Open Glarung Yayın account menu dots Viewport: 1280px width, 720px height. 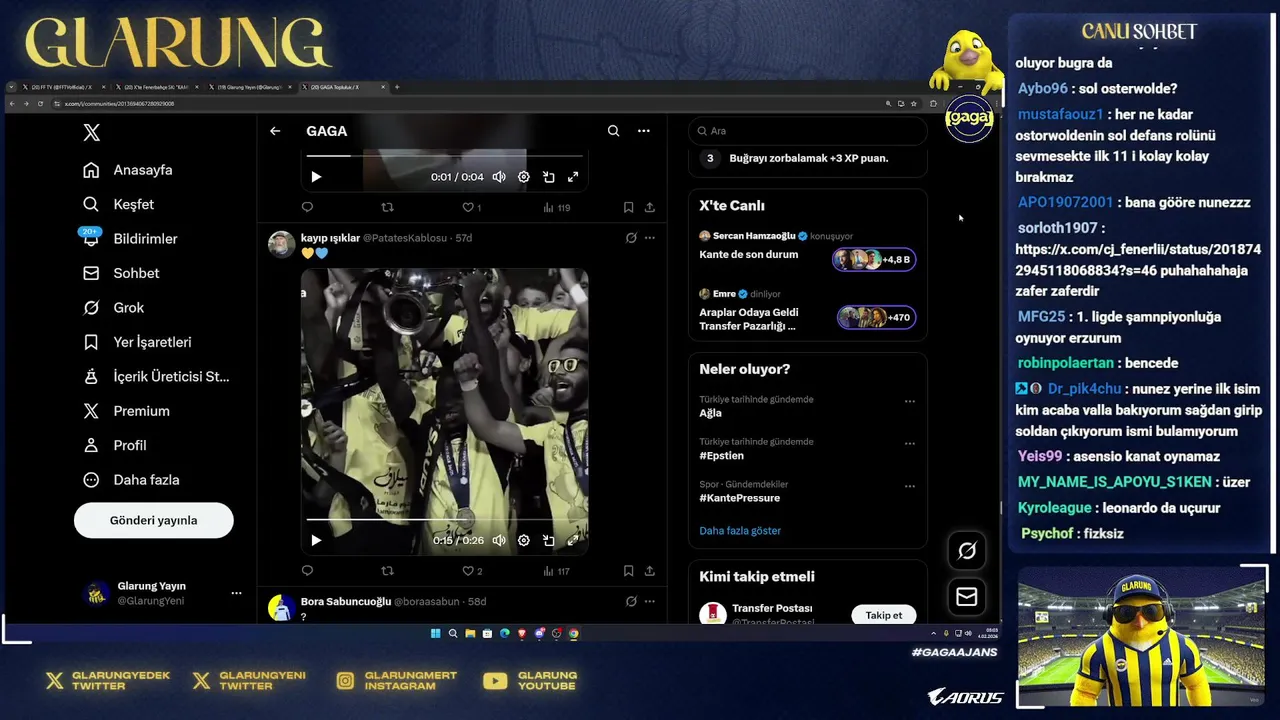236,593
